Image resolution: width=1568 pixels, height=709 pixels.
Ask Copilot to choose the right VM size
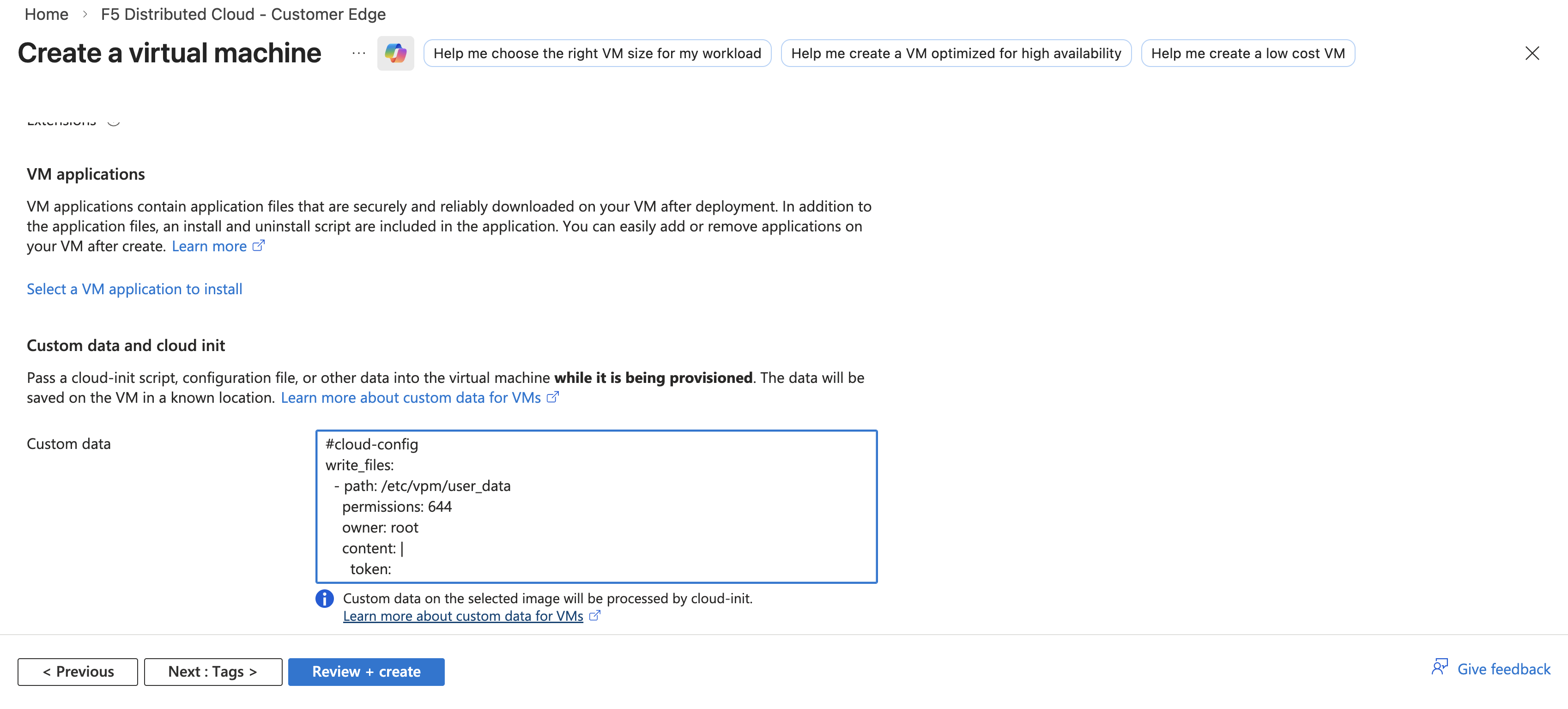[597, 53]
